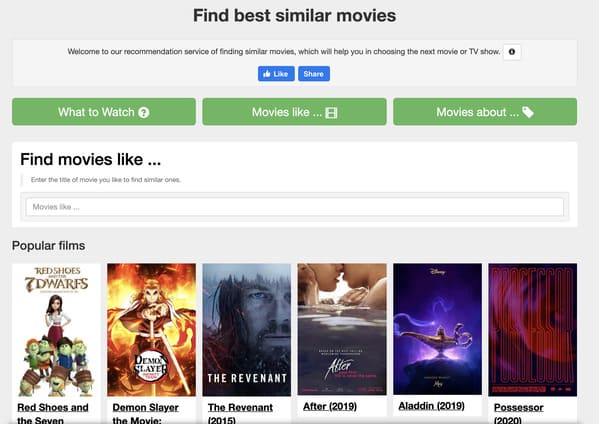Click the Find best similar movies heading
This screenshot has height=424, width=599.
coord(295,16)
